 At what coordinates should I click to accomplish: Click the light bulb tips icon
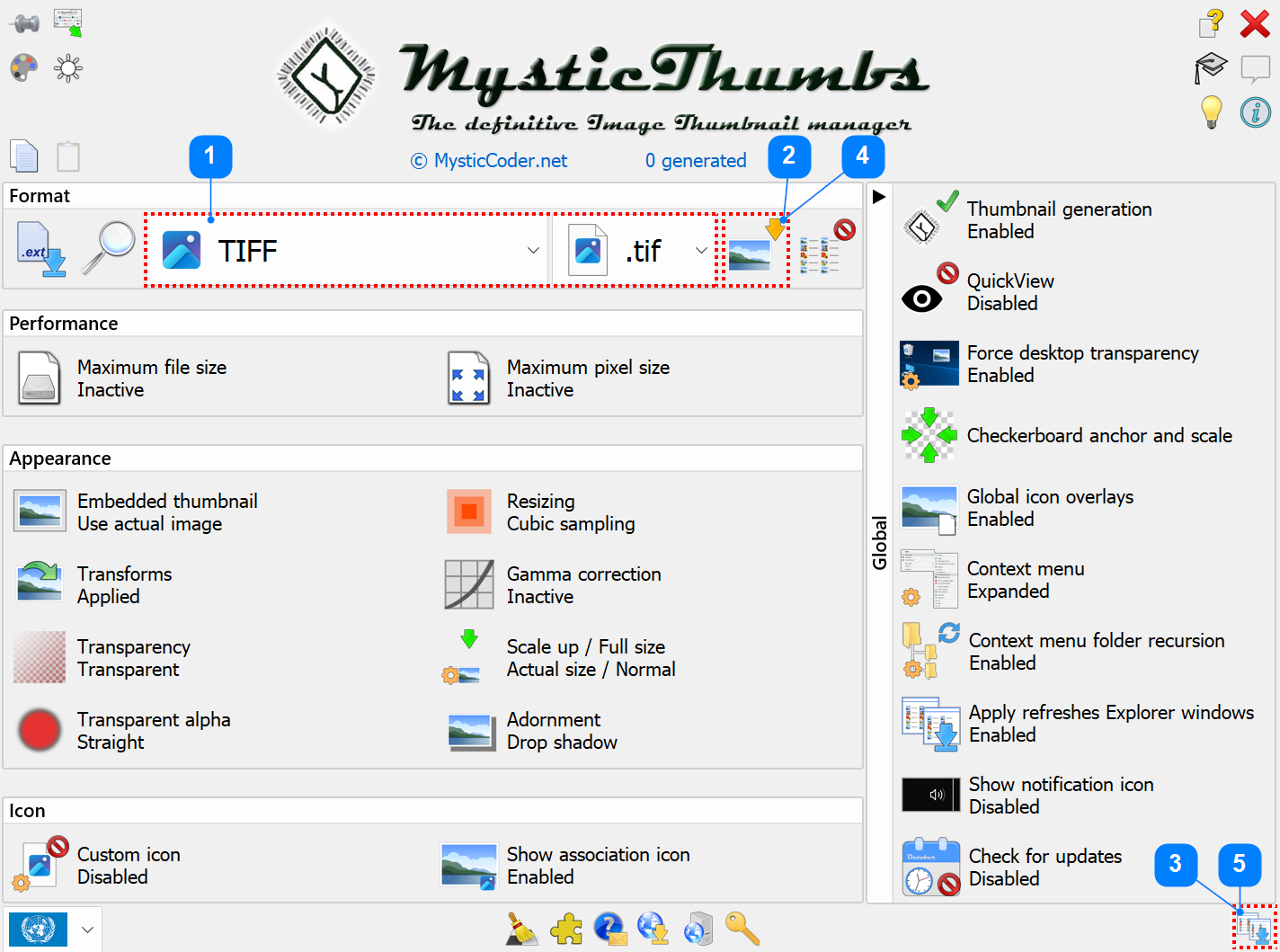coord(1212,112)
